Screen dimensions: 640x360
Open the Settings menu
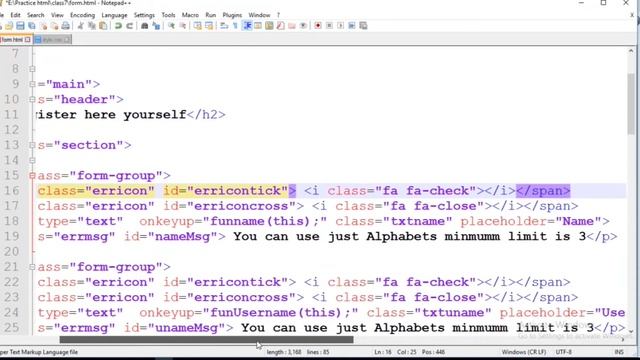[144, 15]
